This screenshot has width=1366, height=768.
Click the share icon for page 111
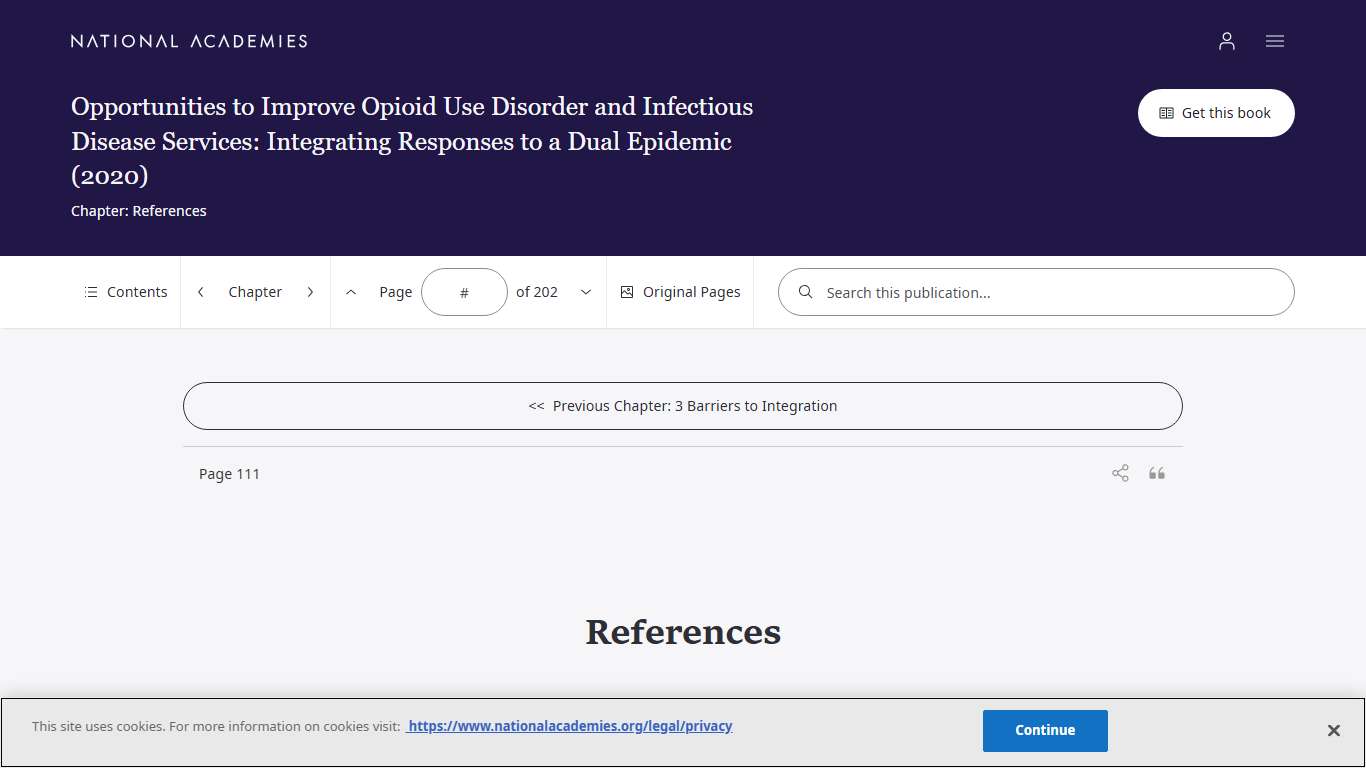click(1119, 472)
